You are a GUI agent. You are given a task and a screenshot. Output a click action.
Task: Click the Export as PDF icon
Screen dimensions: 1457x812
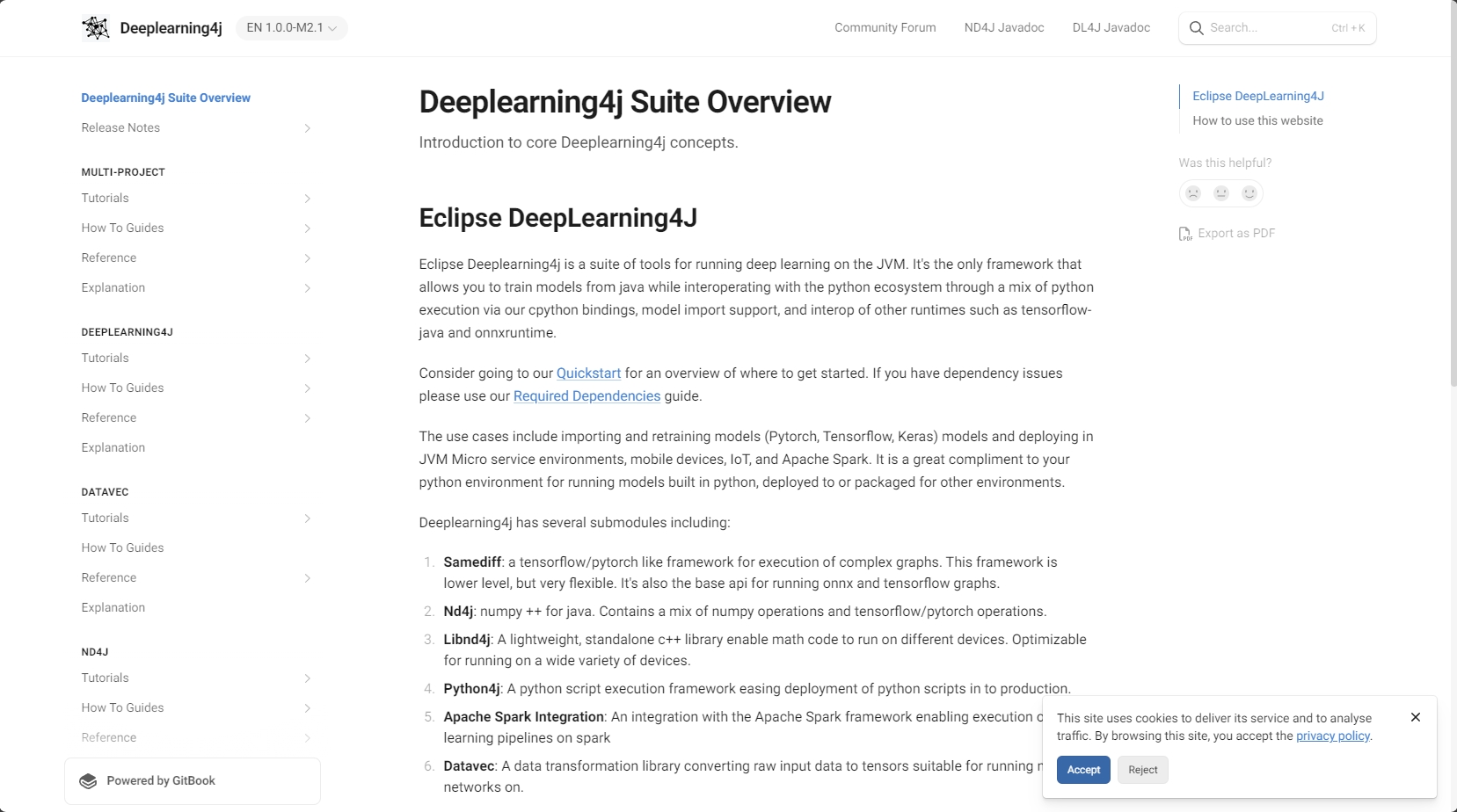[x=1185, y=234]
